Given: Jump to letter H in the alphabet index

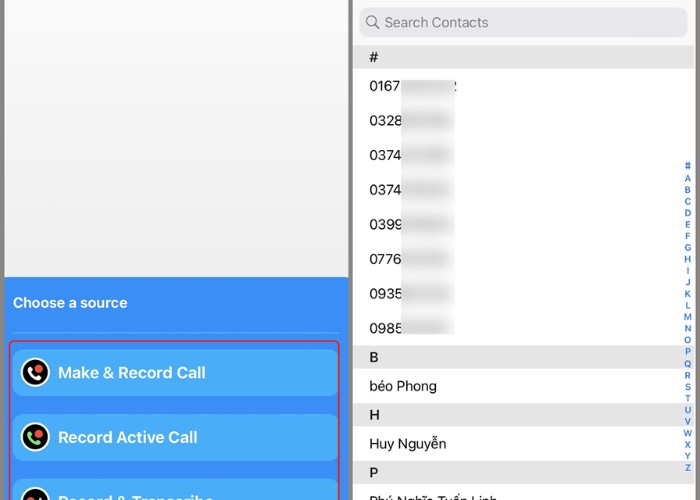Looking at the screenshot, I should (688, 259).
